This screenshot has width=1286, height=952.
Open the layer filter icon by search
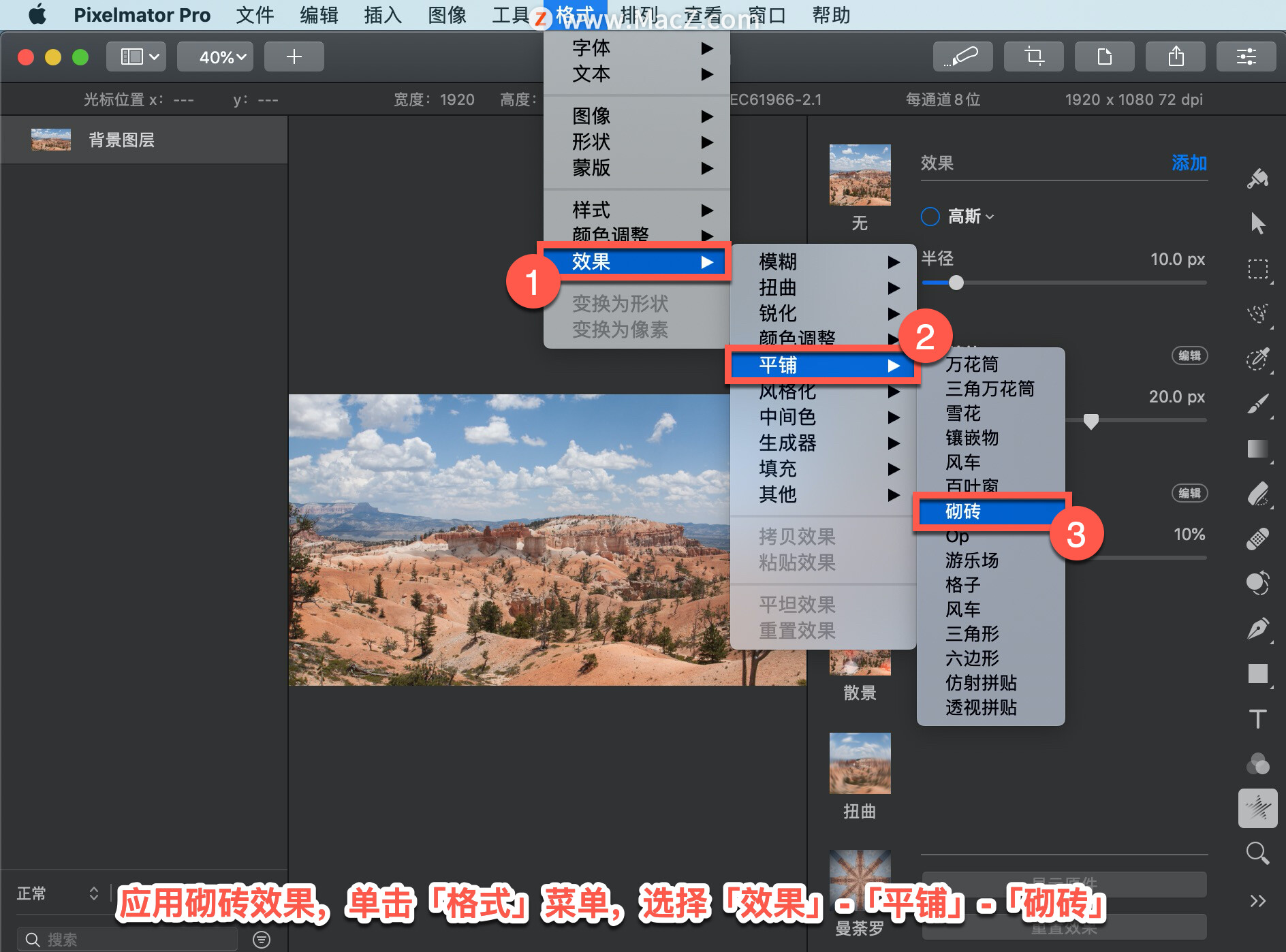point(261,940)
